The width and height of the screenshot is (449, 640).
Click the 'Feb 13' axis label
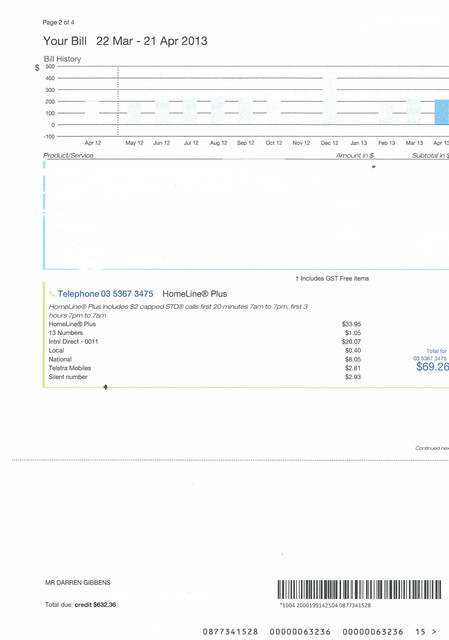387,143
